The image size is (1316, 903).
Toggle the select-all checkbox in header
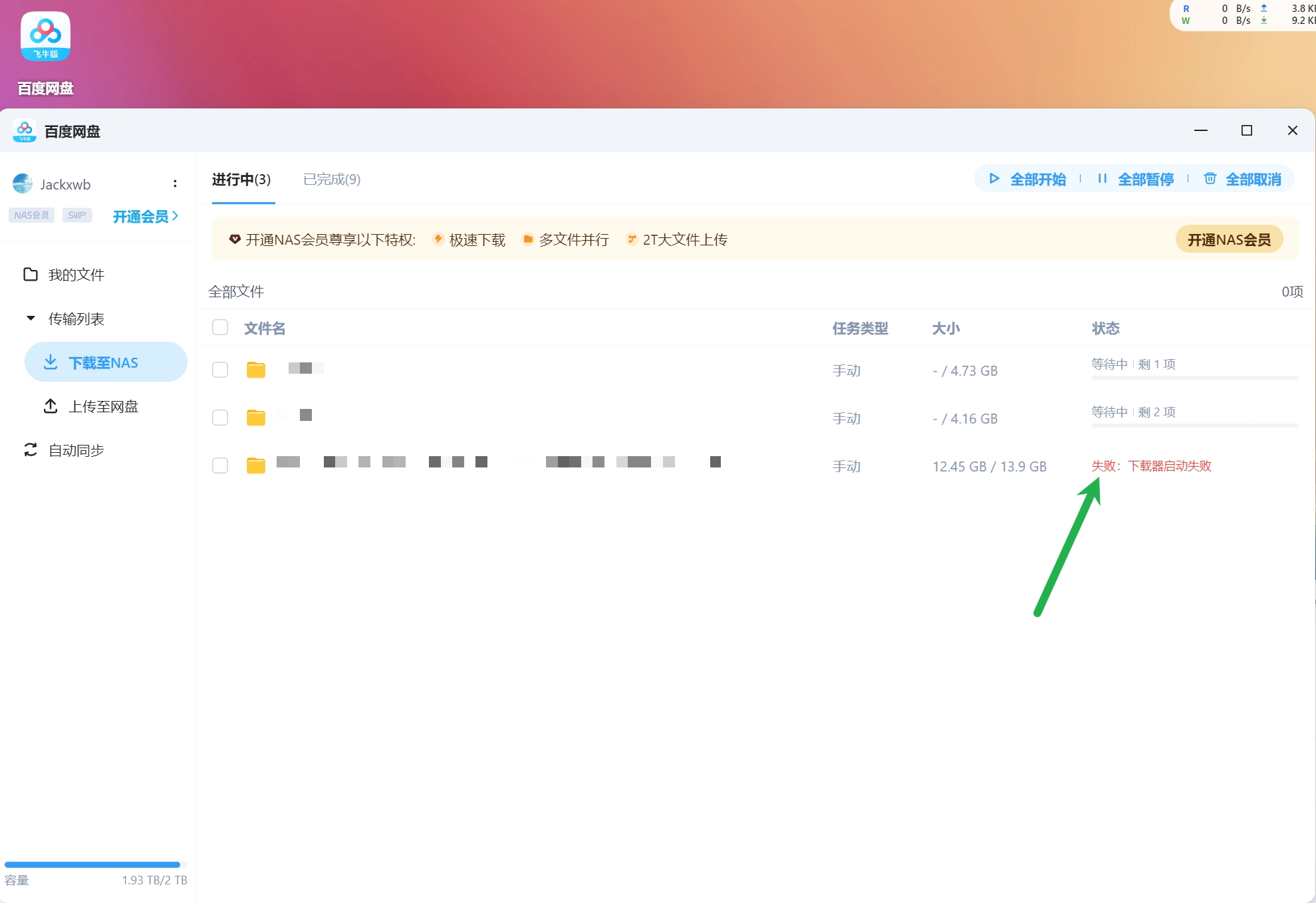pos(220,327)
